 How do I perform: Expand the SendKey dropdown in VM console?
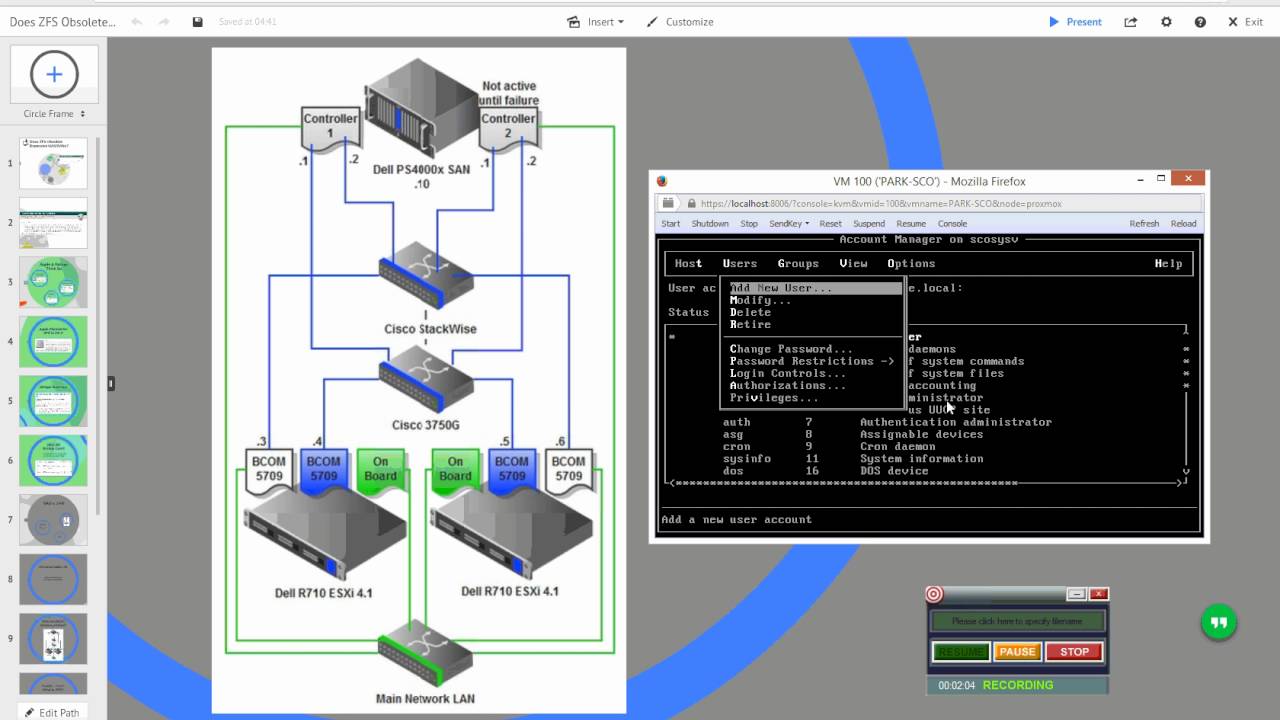click(x=789, y=223)
